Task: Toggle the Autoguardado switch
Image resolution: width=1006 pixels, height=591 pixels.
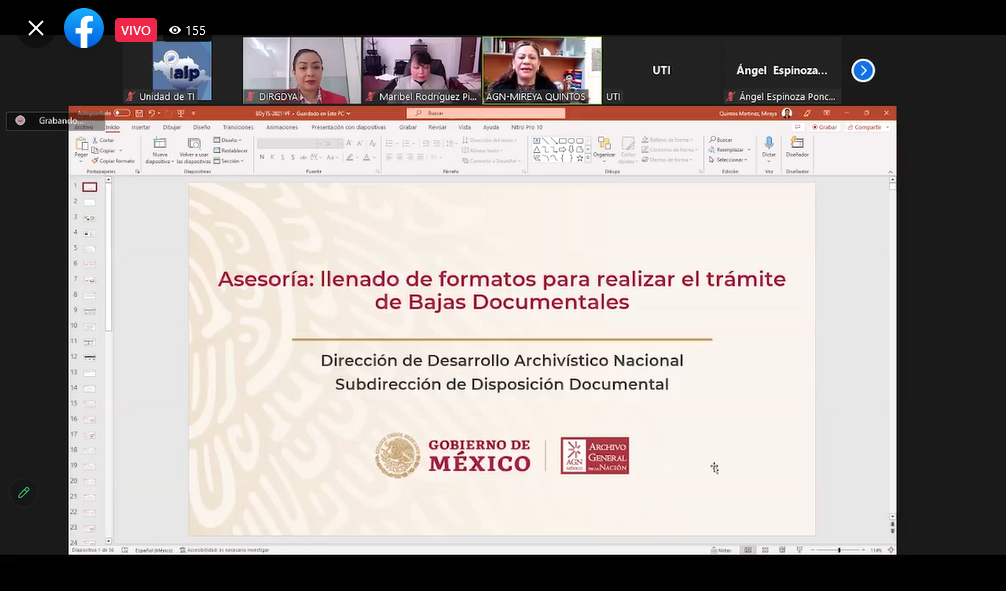Action: pyautogui.click(x=121, y=114)
